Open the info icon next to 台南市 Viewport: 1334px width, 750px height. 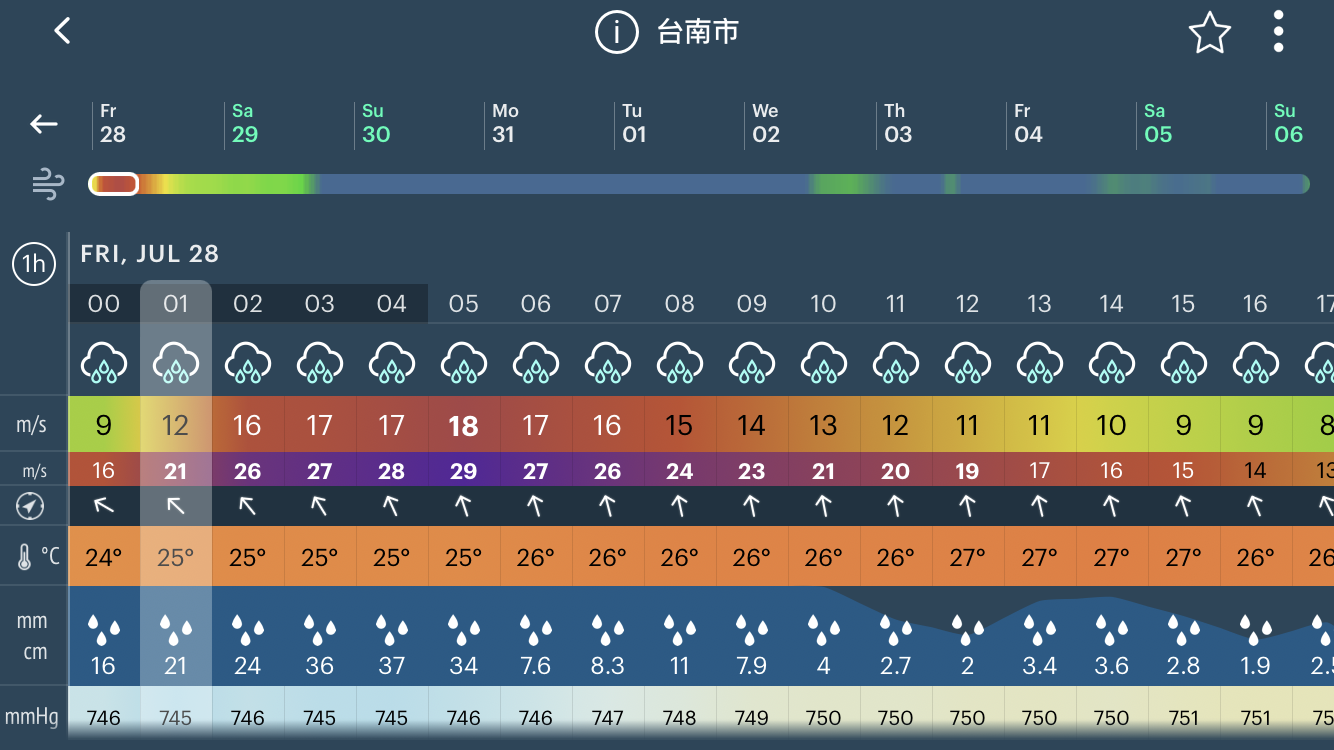pos(617,32)
